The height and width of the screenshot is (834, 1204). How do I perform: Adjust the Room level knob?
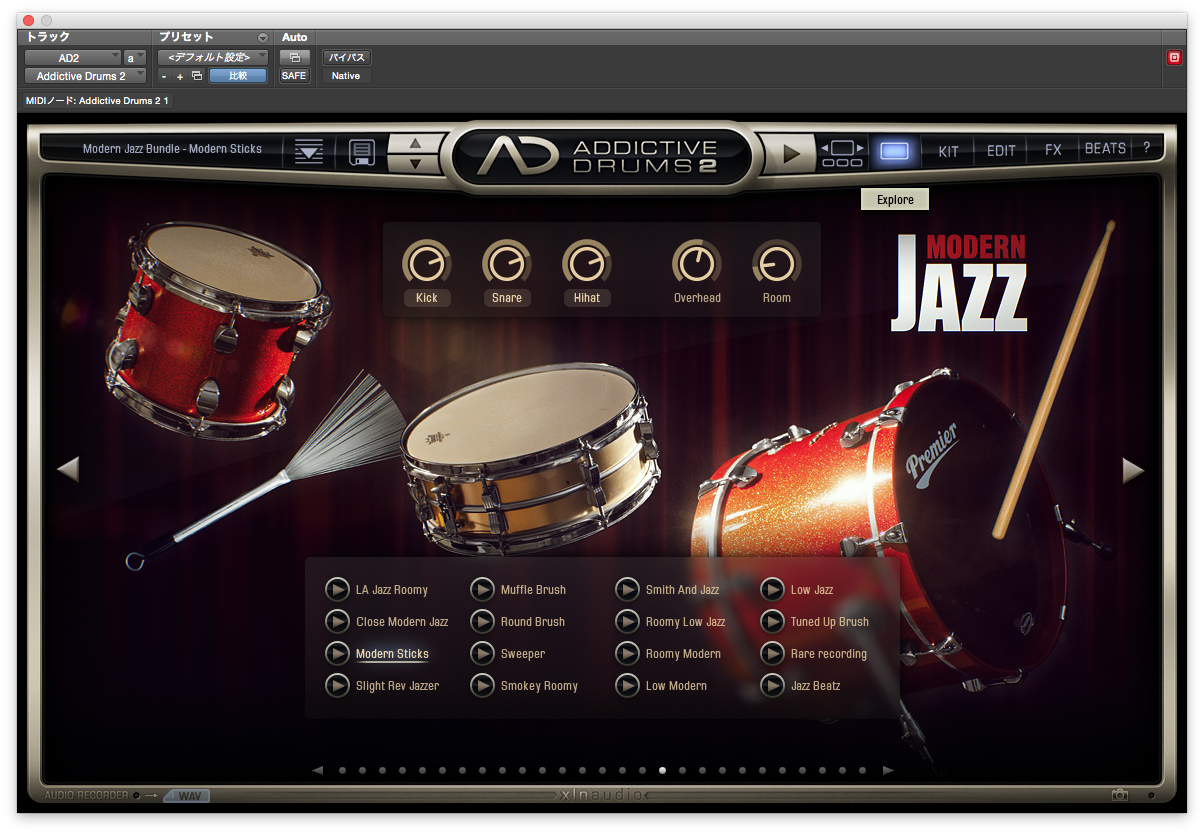[x=777, y=263]
